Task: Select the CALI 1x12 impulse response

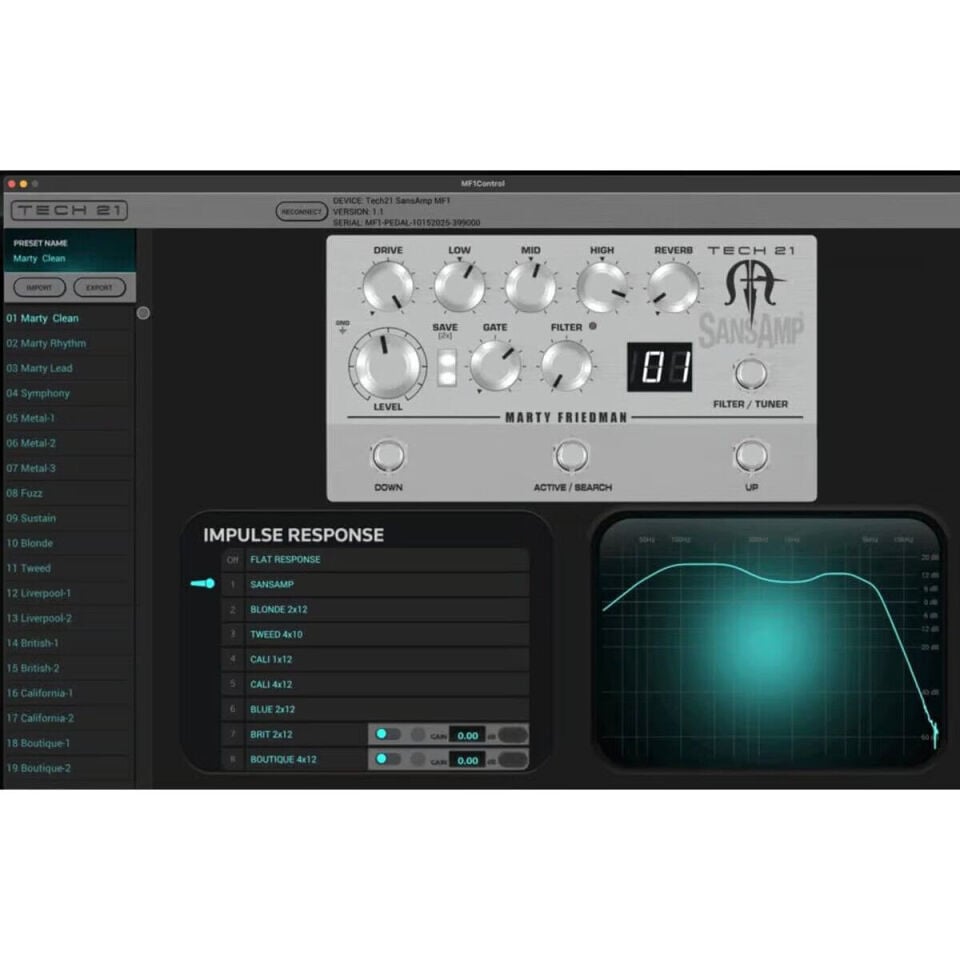Action: tap(375, 659)
